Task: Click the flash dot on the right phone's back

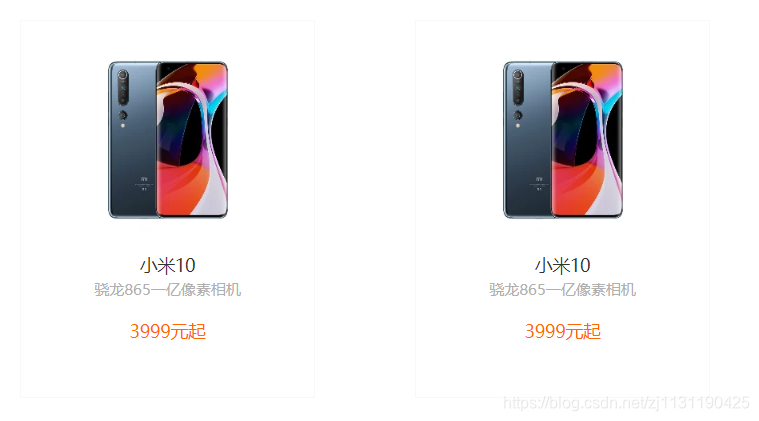Action: (x=518, y=126)
